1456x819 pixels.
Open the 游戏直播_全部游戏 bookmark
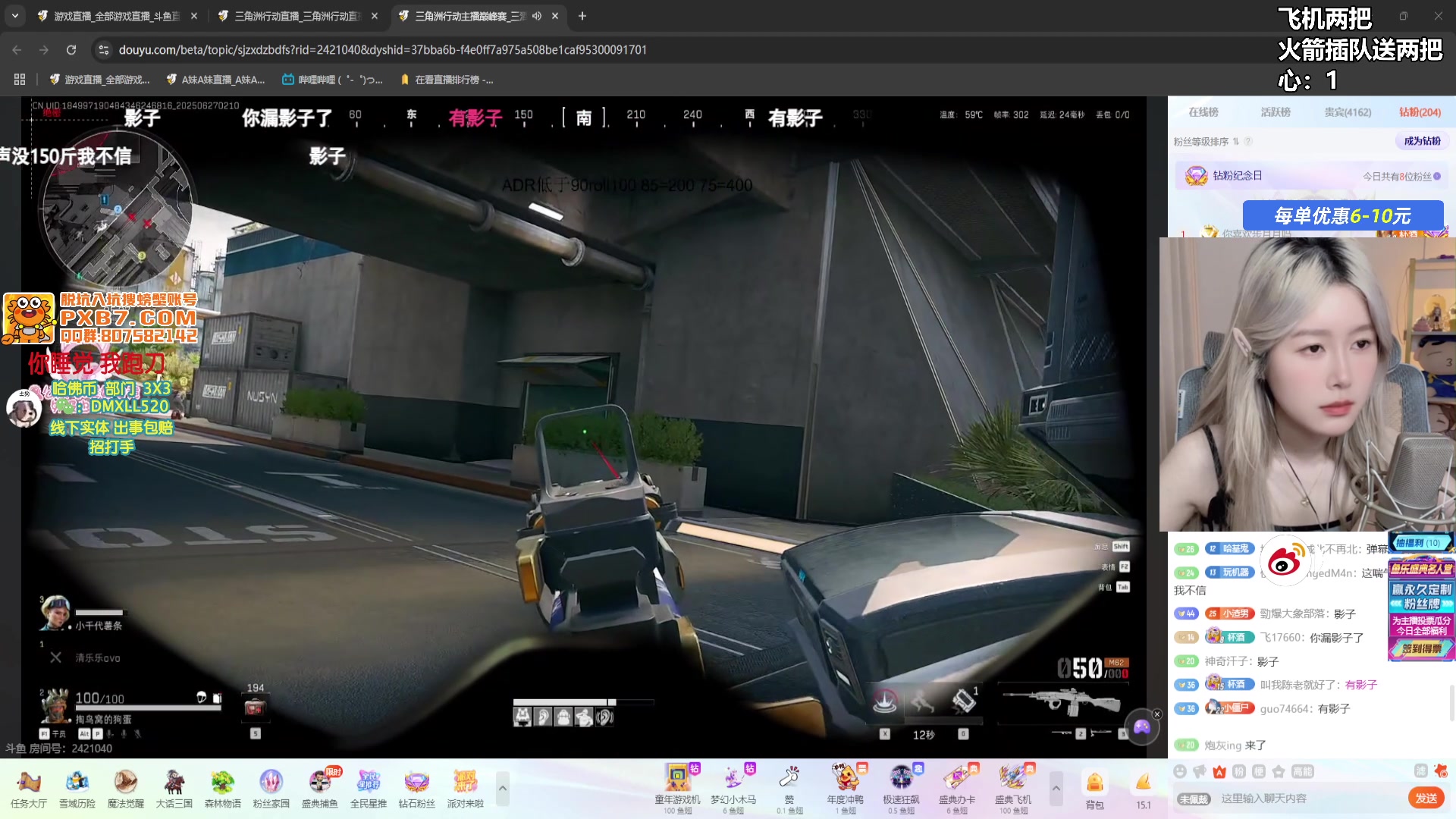(100, 80)
